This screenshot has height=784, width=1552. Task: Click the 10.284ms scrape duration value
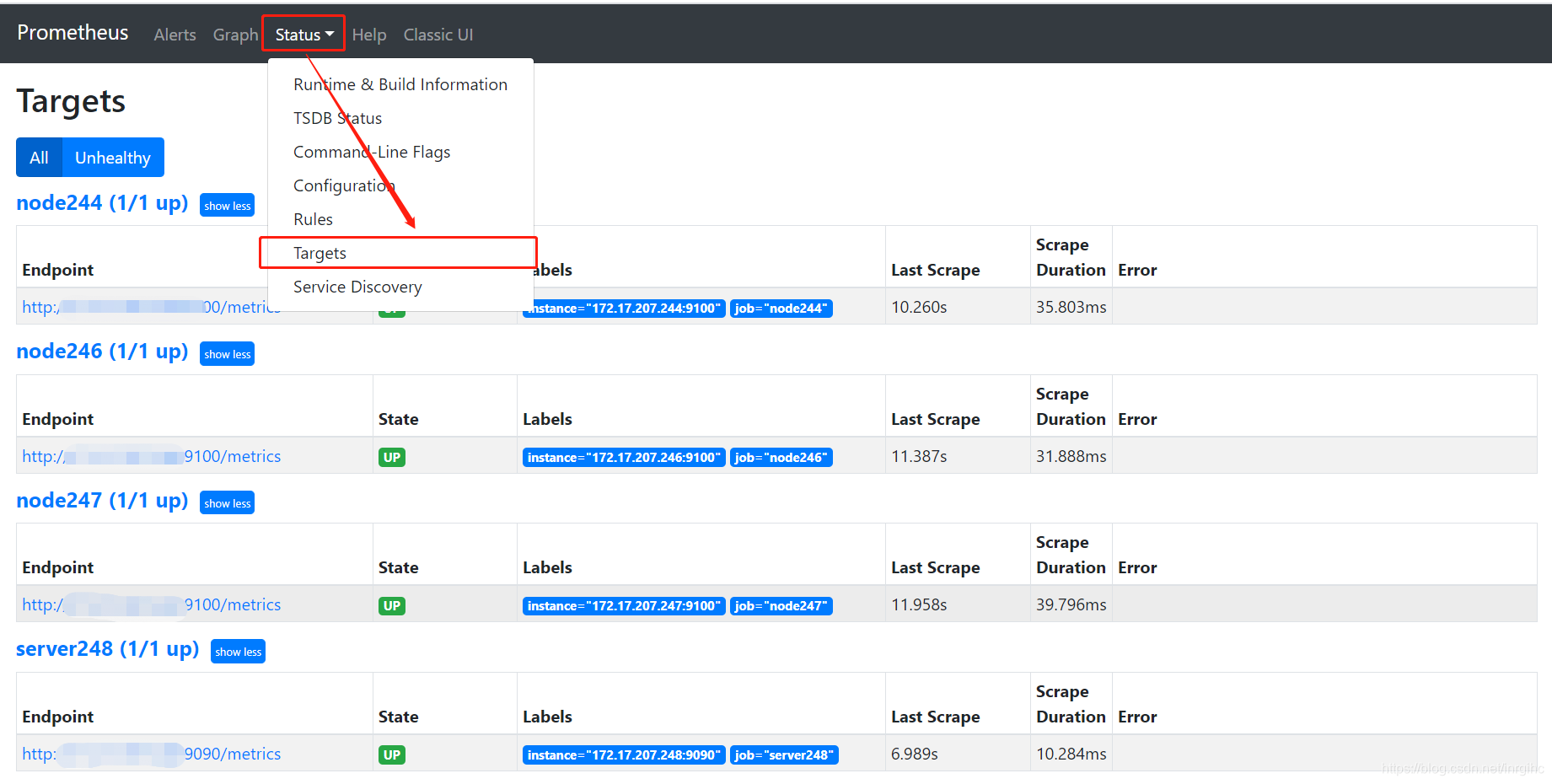click(x=1071, y=754)
